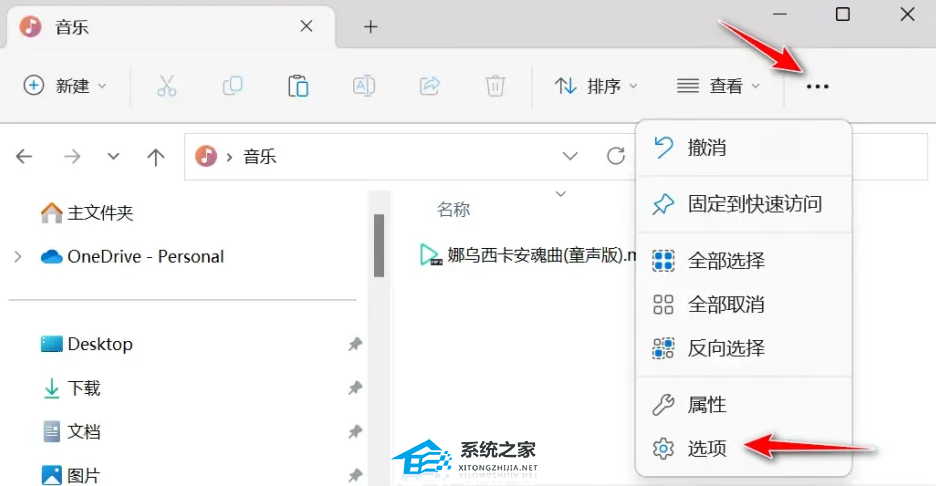
Task: Unpin 图片 using its pin icon
Action: click(x=355, y=475)
